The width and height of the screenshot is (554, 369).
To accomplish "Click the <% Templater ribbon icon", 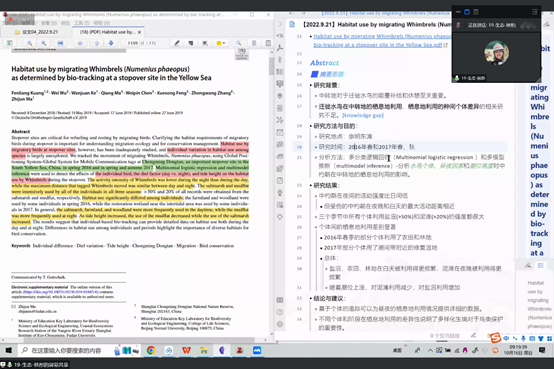I will pyautogui.click(x=280, y=36).
